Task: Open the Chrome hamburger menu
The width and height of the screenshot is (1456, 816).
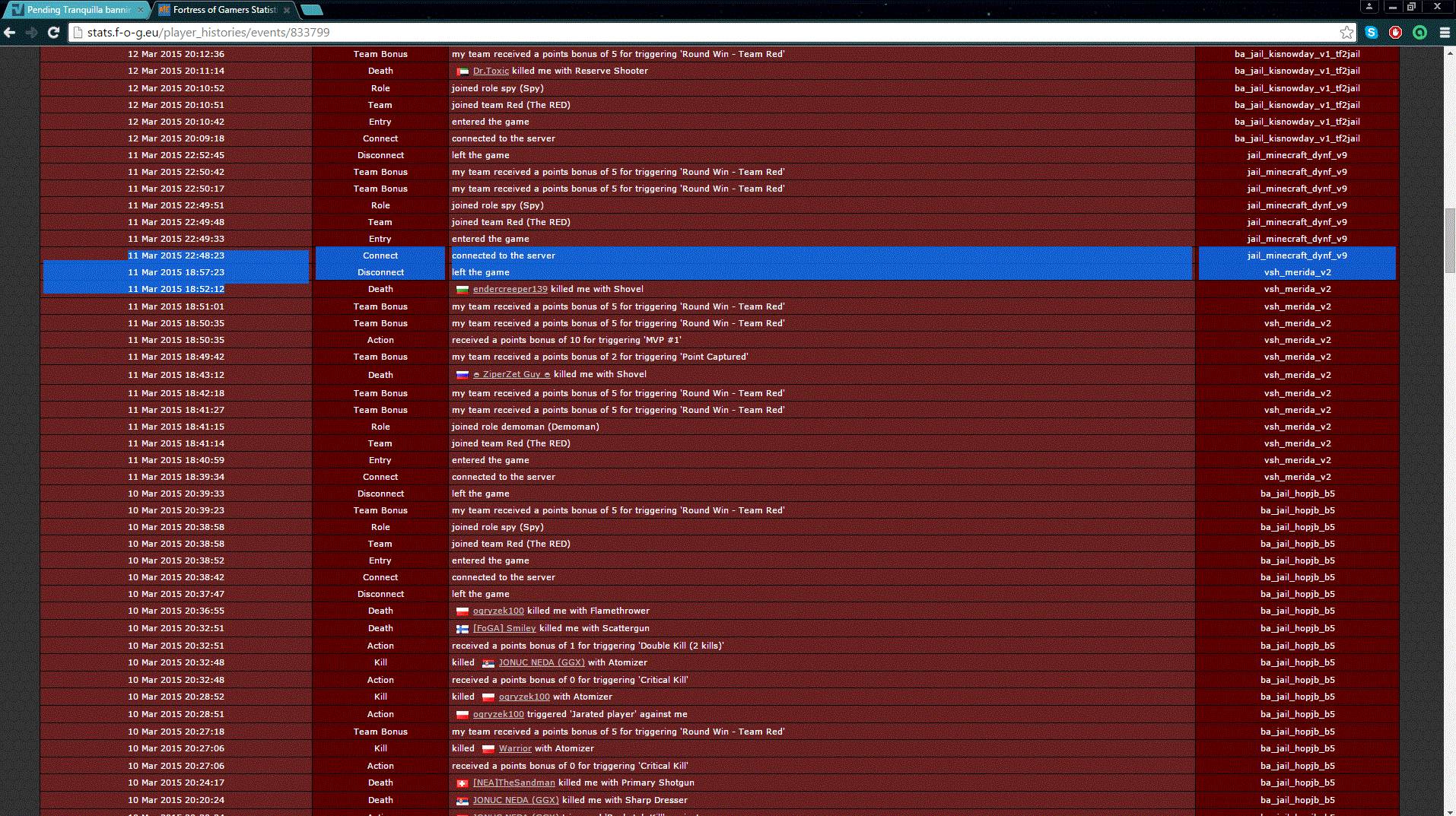Action: tap(1444, 32)
